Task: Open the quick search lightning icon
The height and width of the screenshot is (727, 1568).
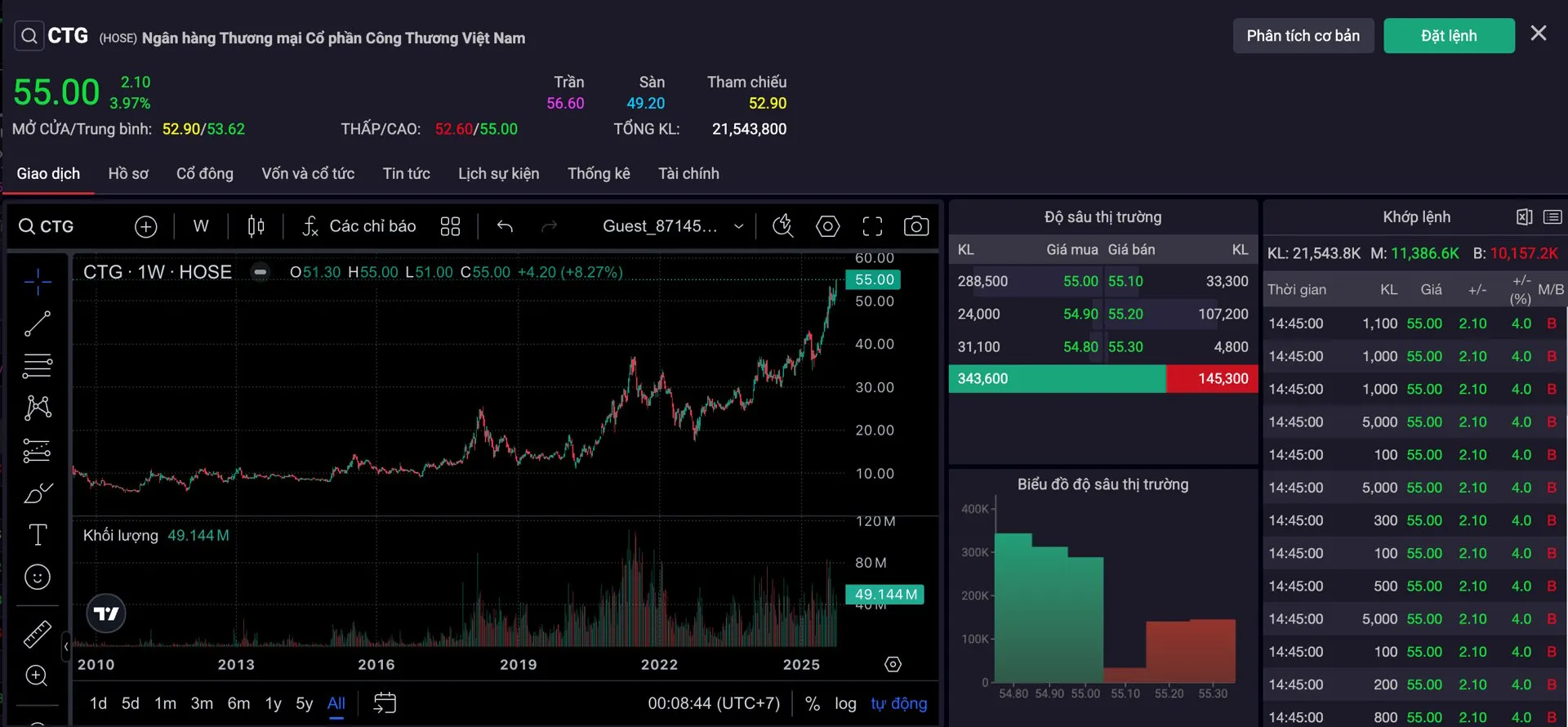Action: 783,226
